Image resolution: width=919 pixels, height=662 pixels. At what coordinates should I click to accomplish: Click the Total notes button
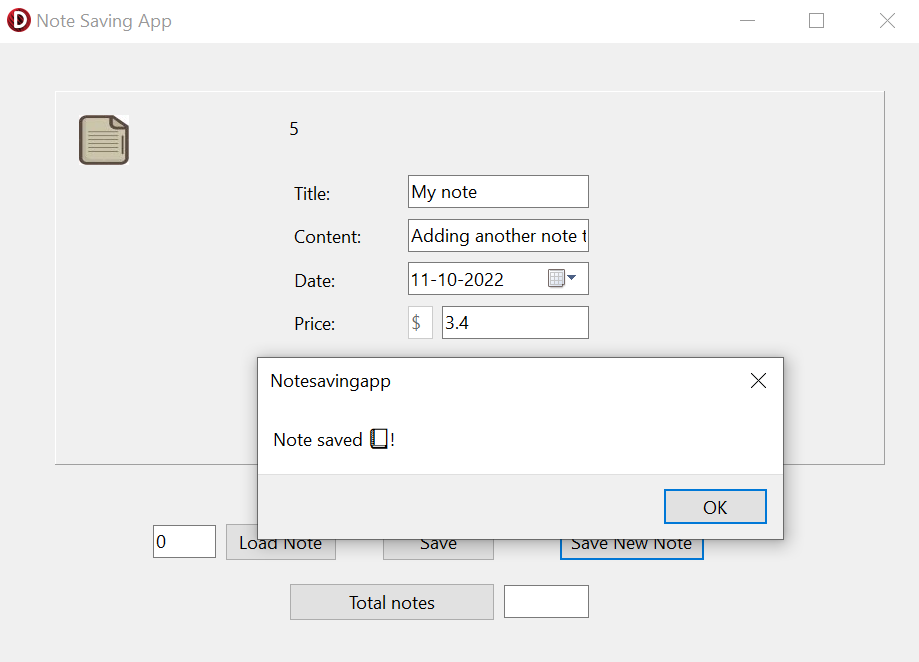point(391,602)
